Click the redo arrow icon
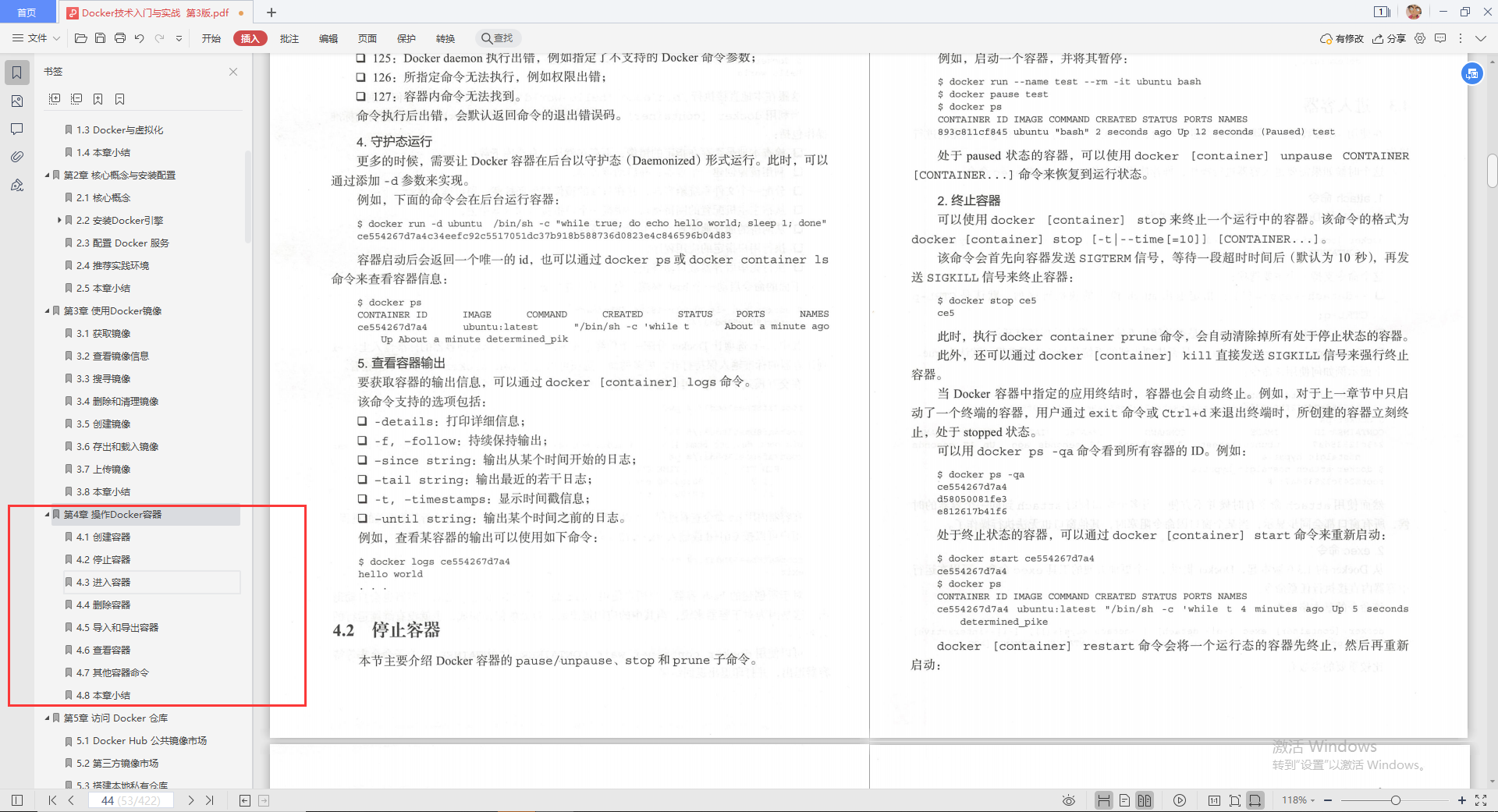 click(x=159, y=38)
